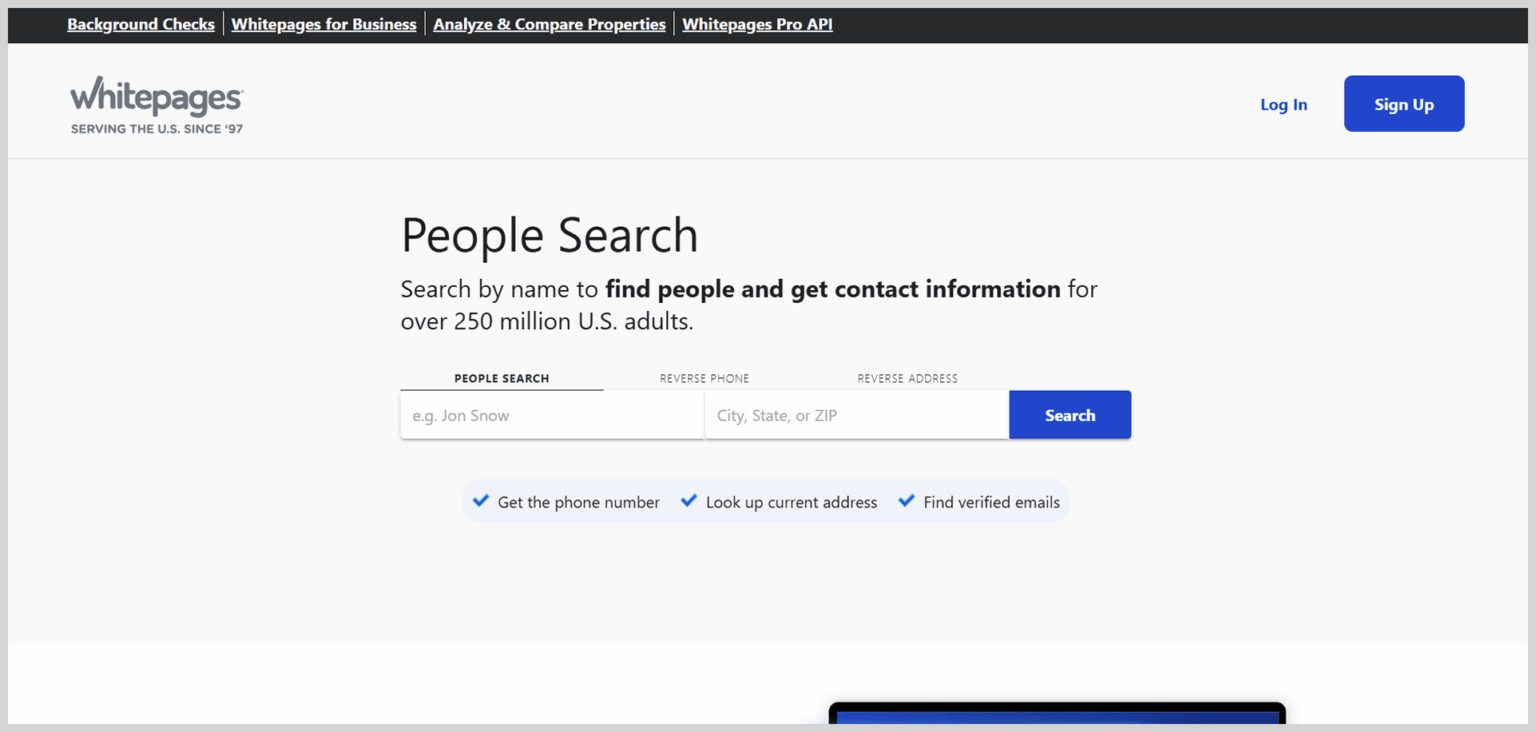Click the laptop mockup at page bottom
This screenshot has height=732, width=1536.
[x=1056, y=715]
